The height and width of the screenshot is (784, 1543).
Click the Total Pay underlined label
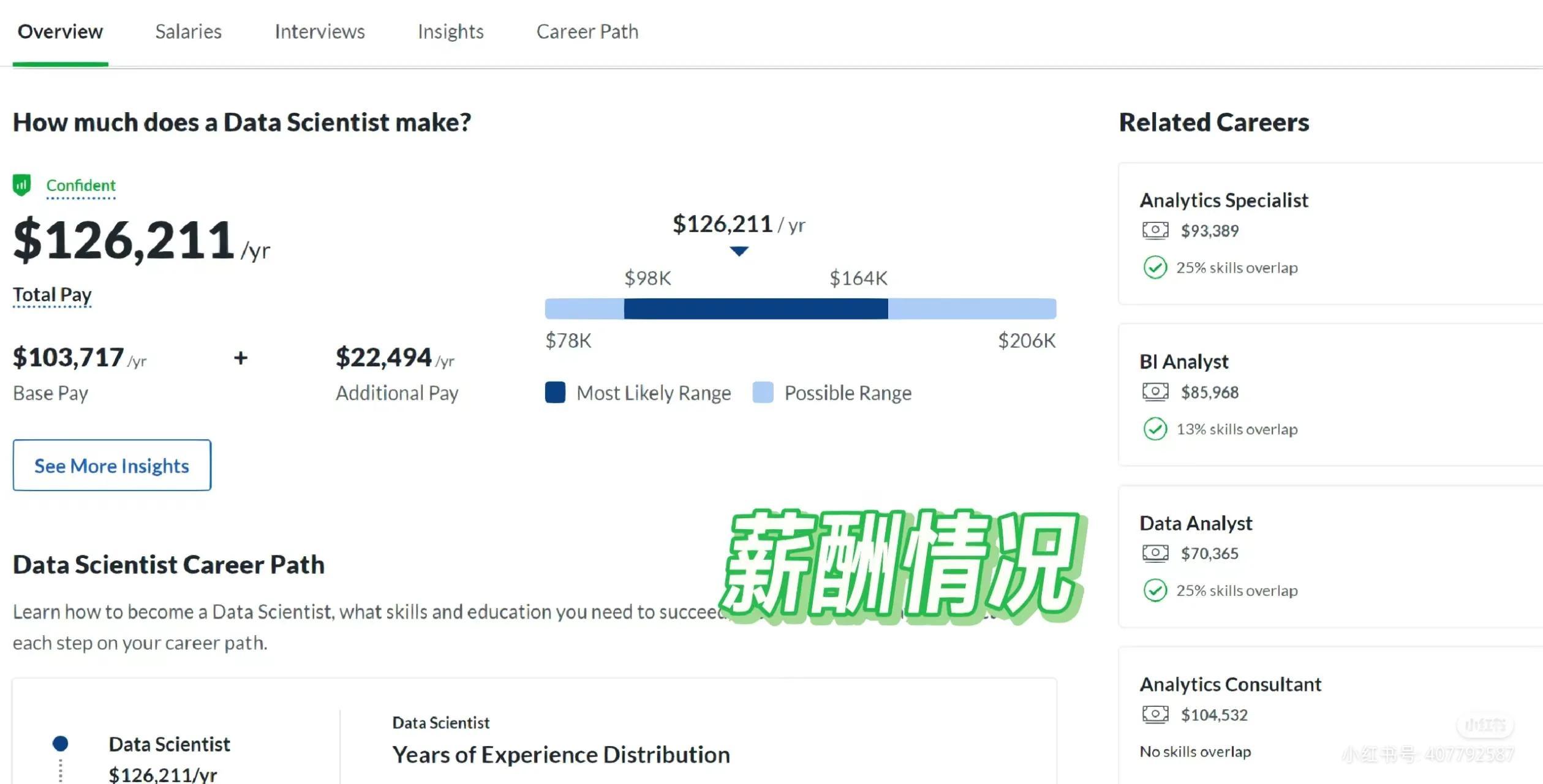pyautogui.click(x=52, y=295)
